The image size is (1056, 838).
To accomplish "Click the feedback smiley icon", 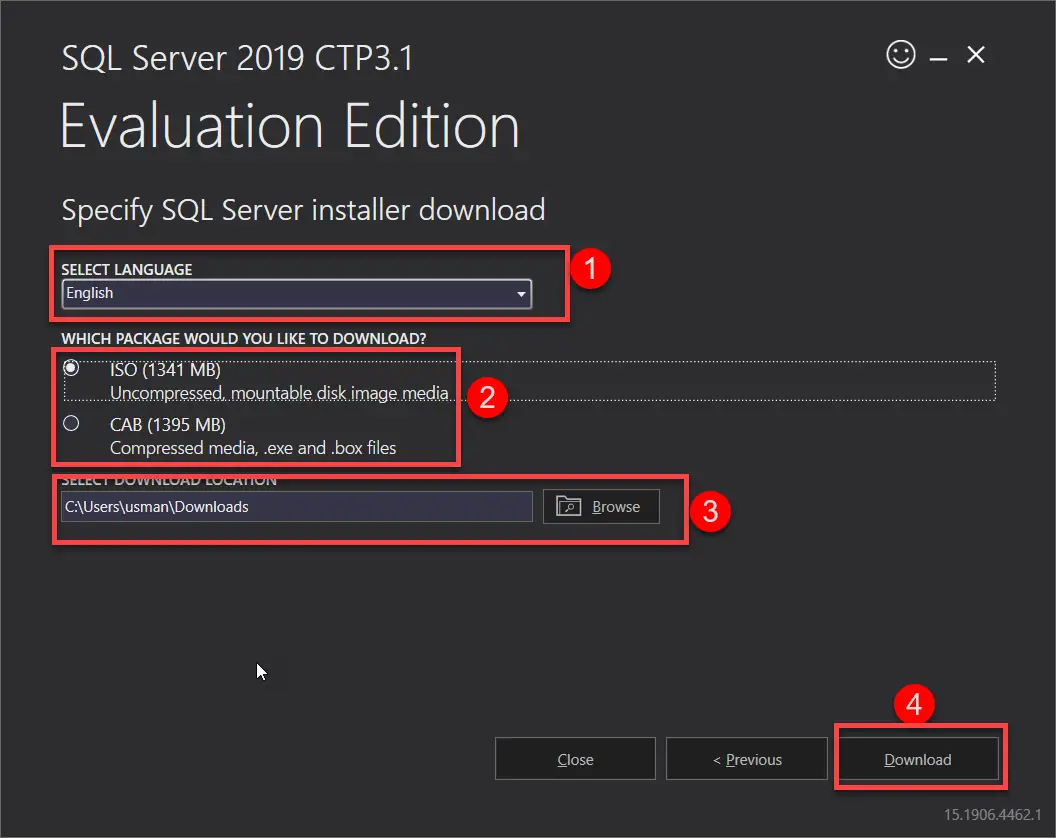I will point(900,55).
